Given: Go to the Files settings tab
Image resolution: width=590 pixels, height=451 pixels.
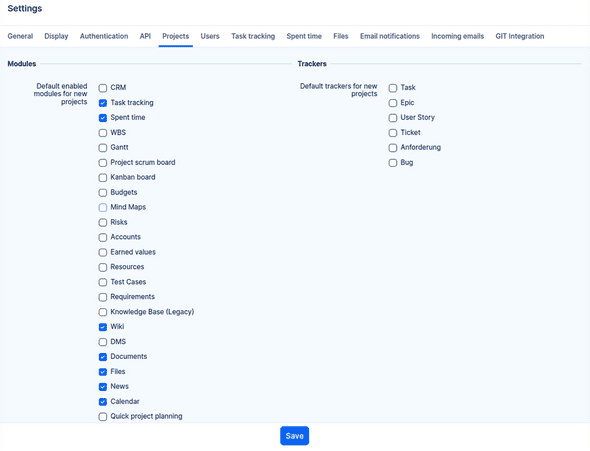Looking at the screenshot, I should [341, 36].
